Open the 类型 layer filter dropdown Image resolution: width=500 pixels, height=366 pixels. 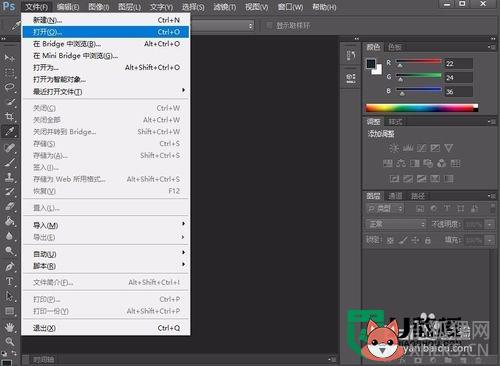pyautogui.click(x=385, y=209)
